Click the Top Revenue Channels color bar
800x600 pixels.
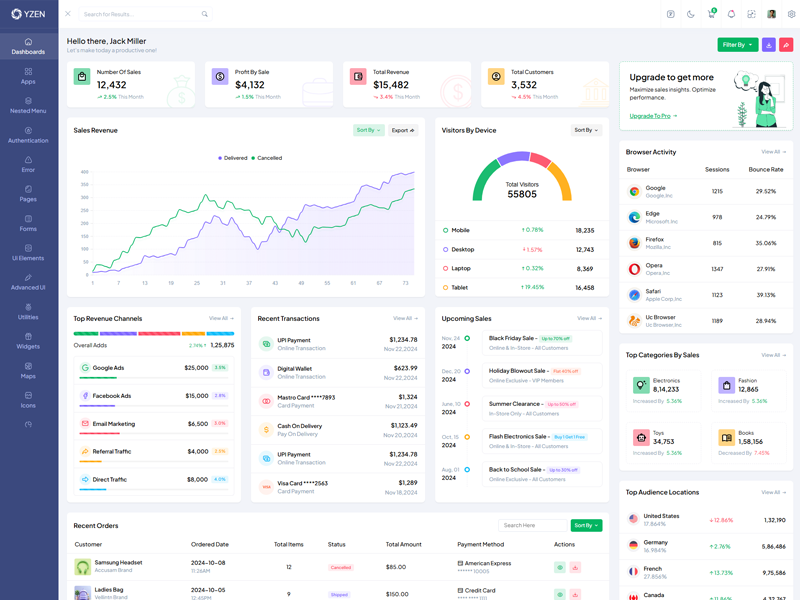(x=153, y=333)
